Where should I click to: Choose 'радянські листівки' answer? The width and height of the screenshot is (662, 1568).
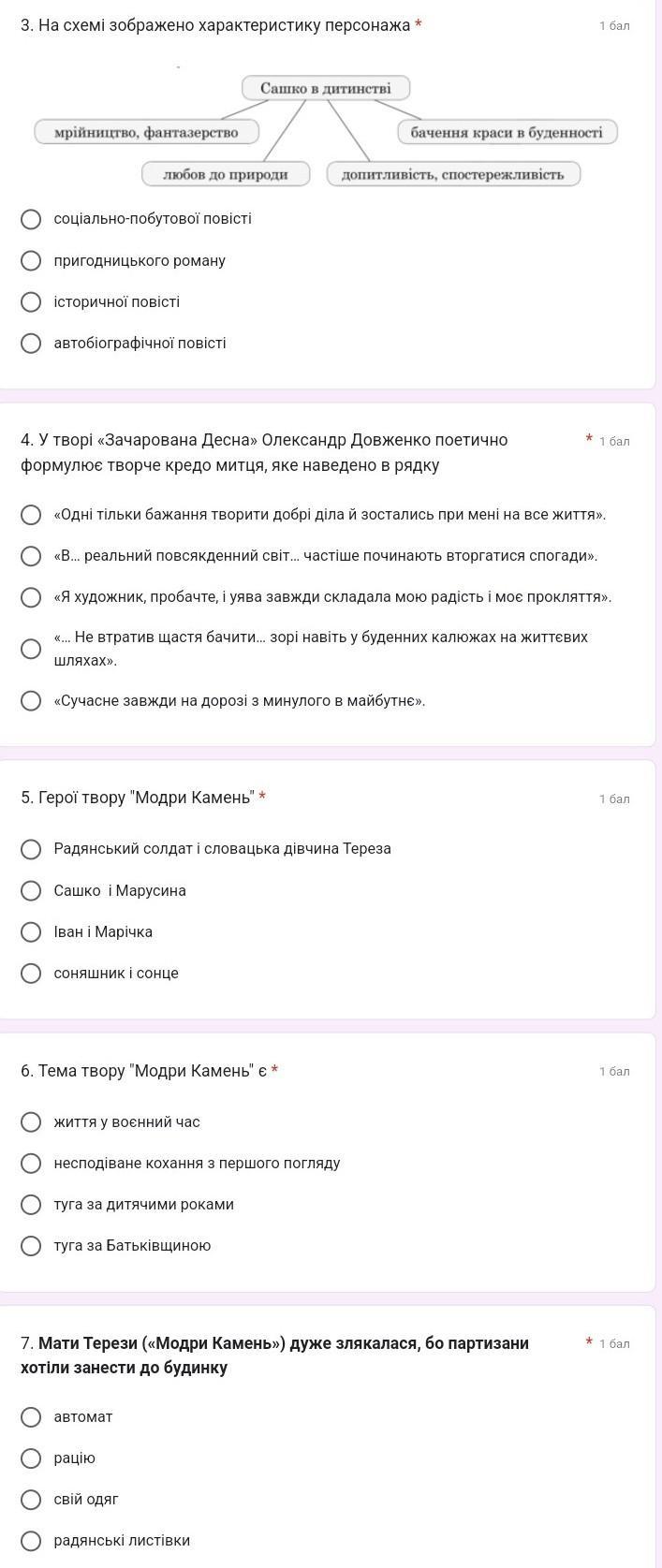[x=31, y=1541]
